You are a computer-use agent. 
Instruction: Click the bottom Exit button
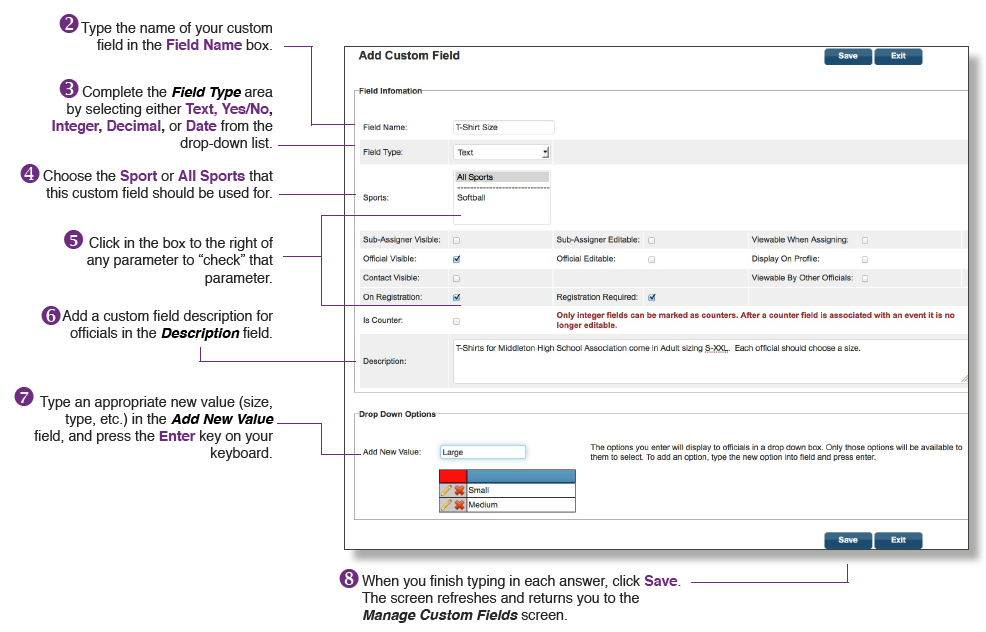click(x=898, y=540)
